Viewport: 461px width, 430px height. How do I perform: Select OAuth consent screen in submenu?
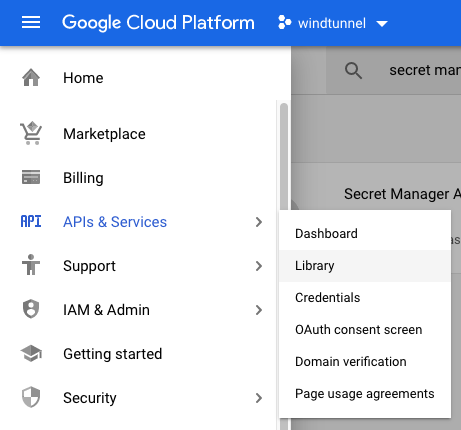click(365, 330)
